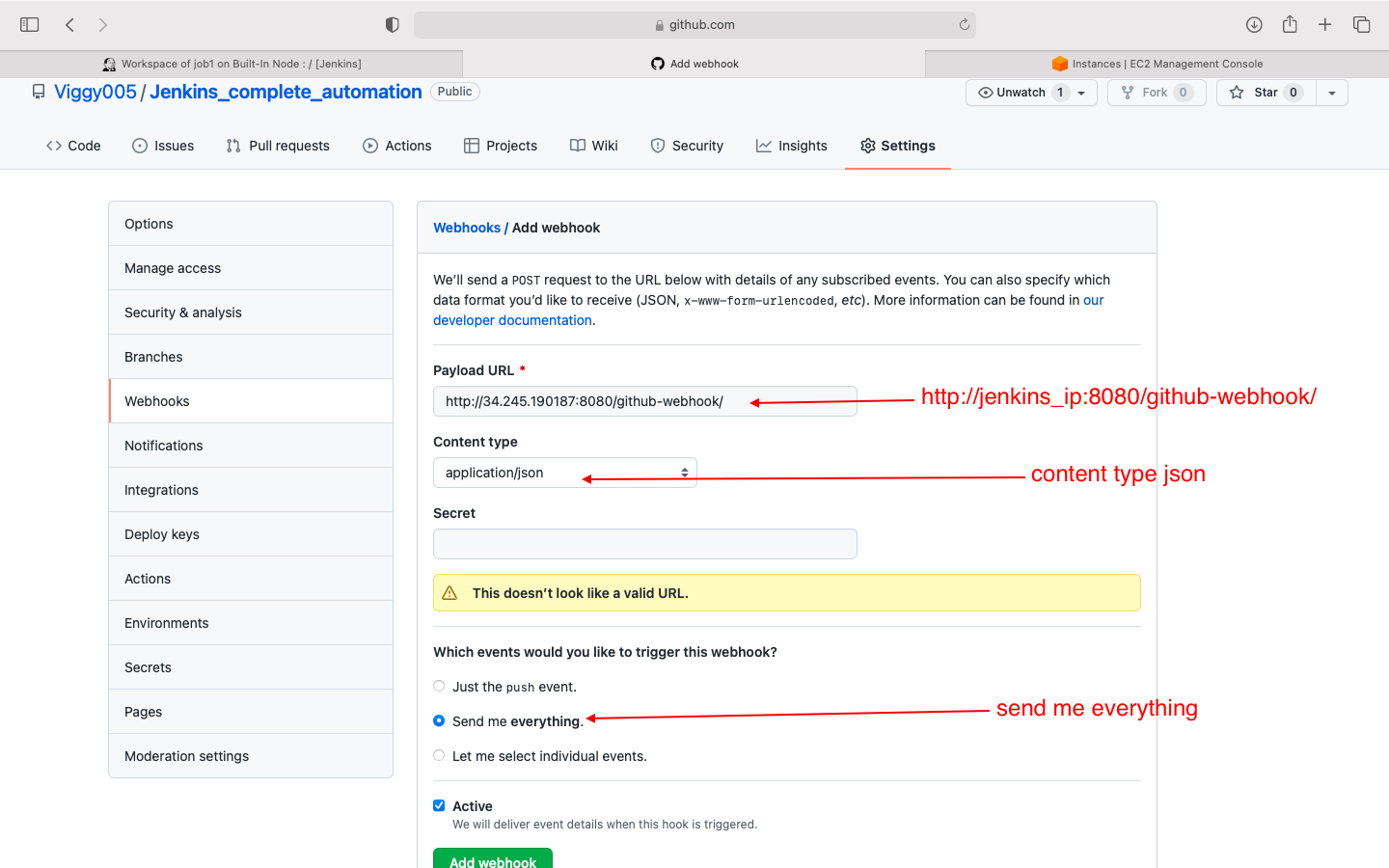Open the Safari share icon
The height and width of the screenshot is (868, 1389).
(x=1290, y=24)
